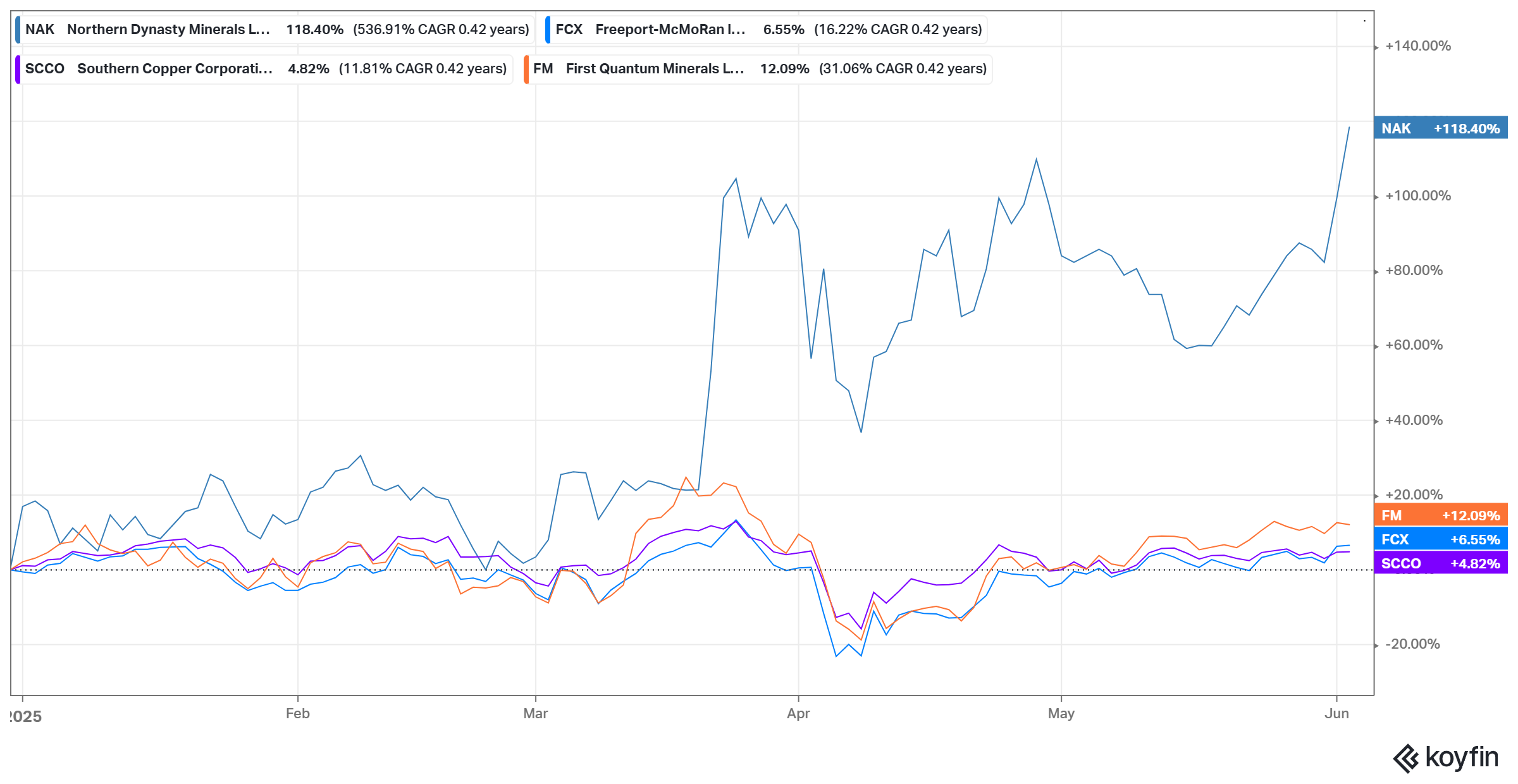This screenshot has width=1518, height=784.
Task: Click the 16.22% CAGR text for FCX
Action: click(898, 30)
